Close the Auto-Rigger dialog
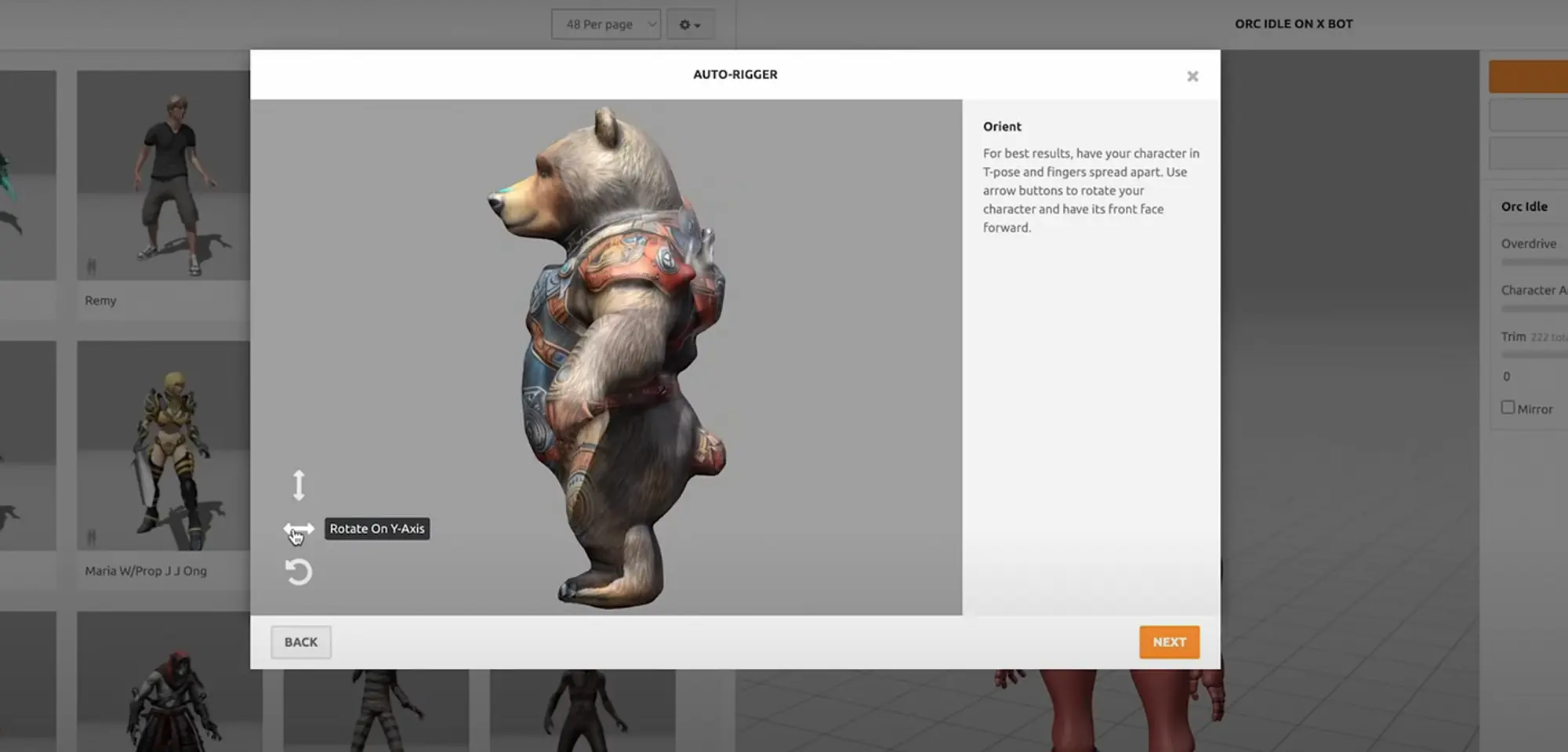The image size is (1568, 752). point(1192,75)
